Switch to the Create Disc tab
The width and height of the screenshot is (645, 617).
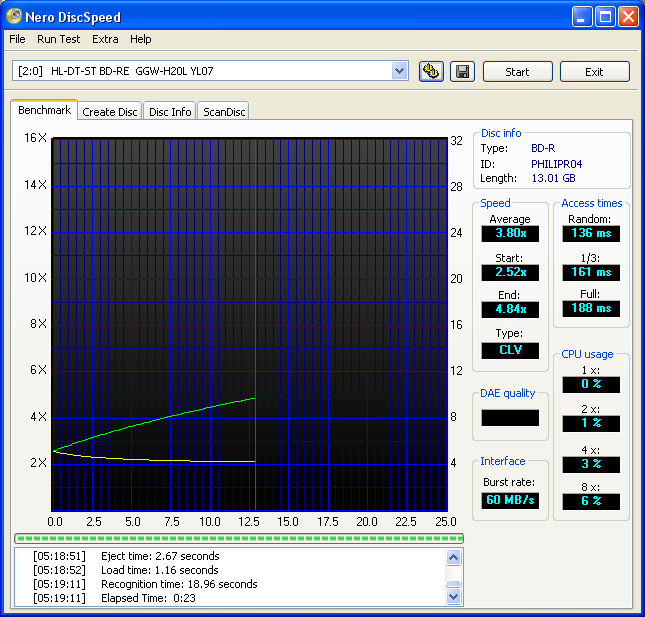(109, 111)
